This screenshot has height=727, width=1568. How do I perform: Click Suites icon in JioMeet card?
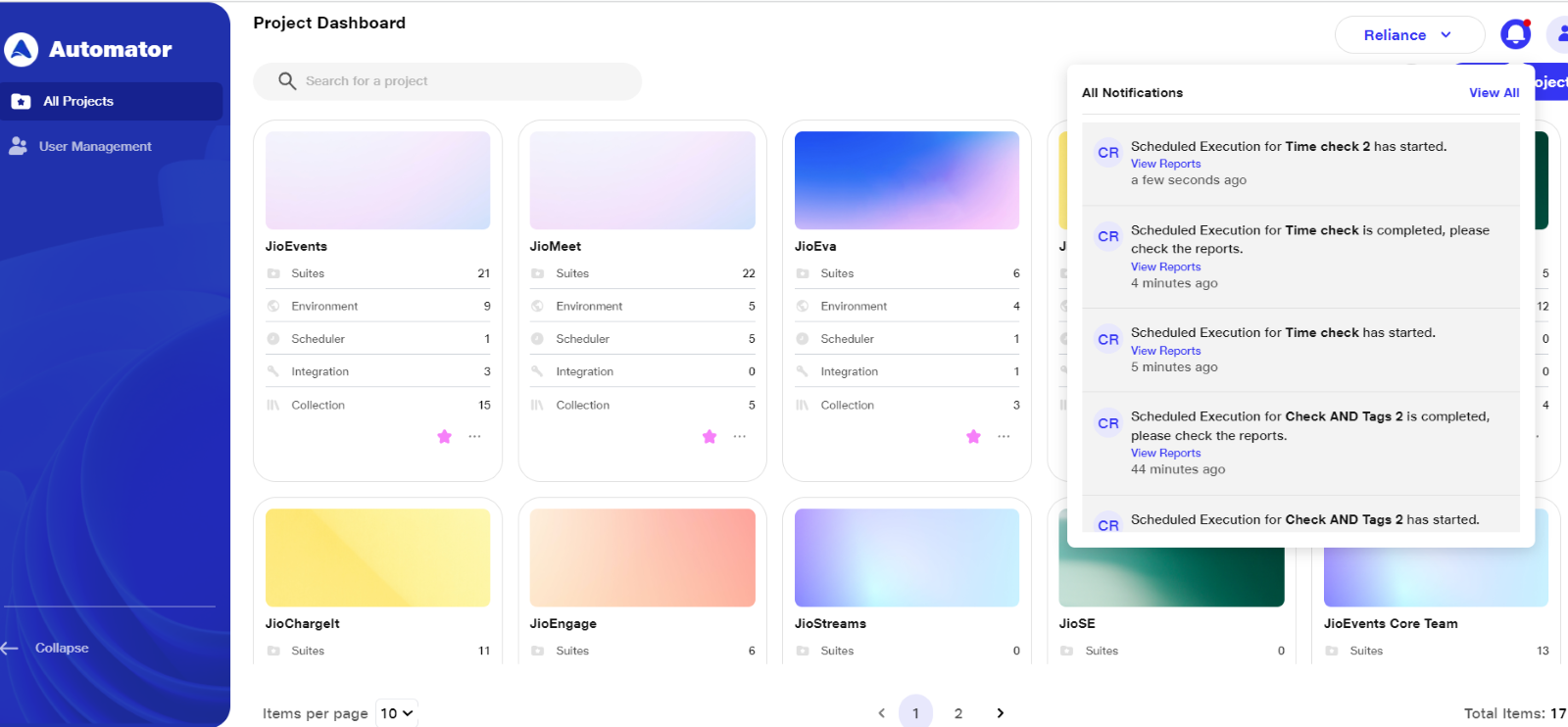[538, 273]
